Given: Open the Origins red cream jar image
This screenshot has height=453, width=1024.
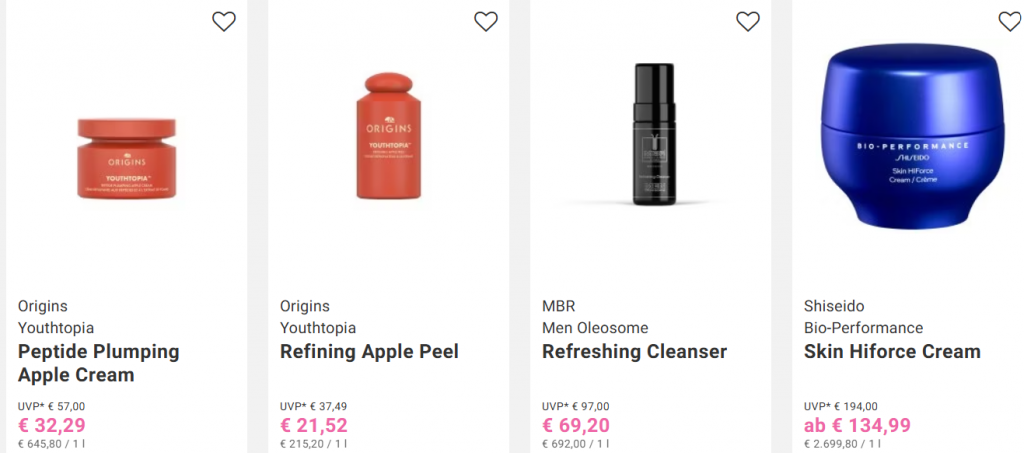Looking at the screenshot, I should coord(127,155).
